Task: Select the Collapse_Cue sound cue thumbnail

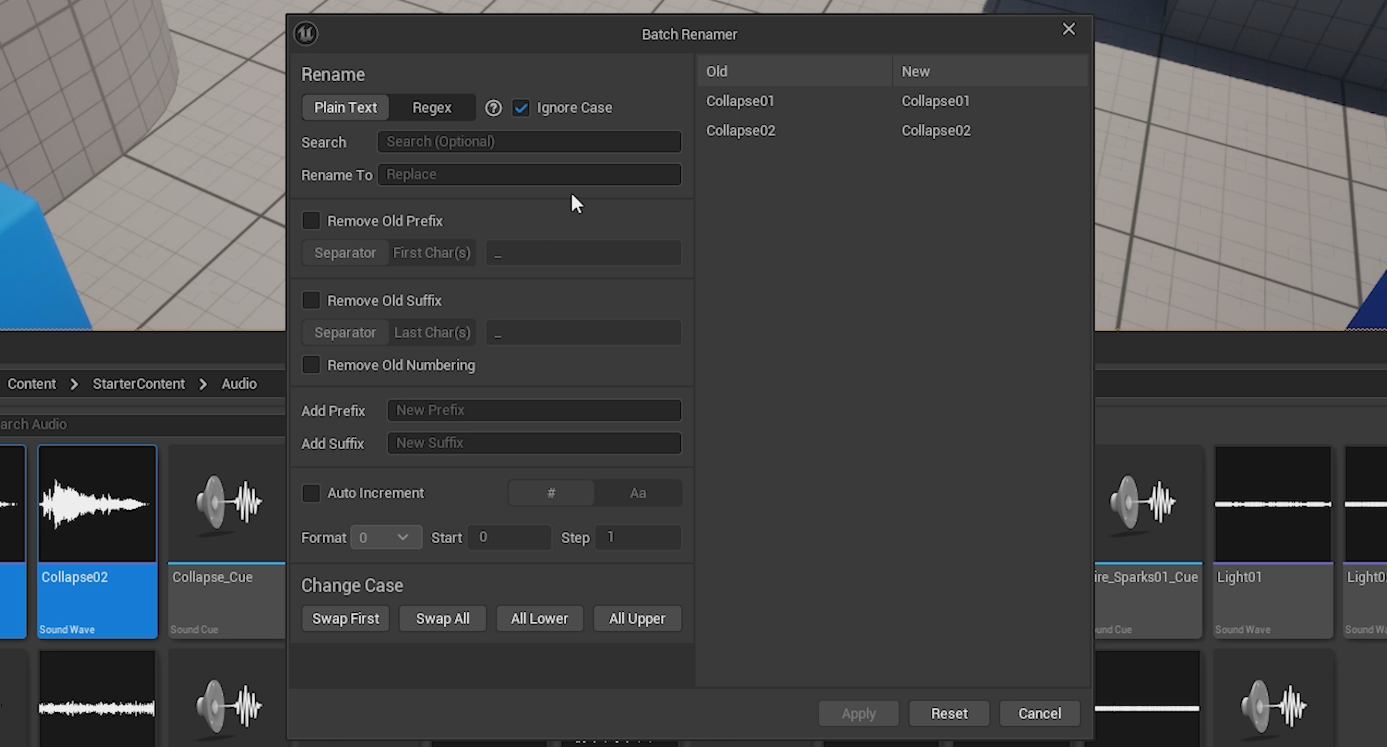Action: (226, 503)
